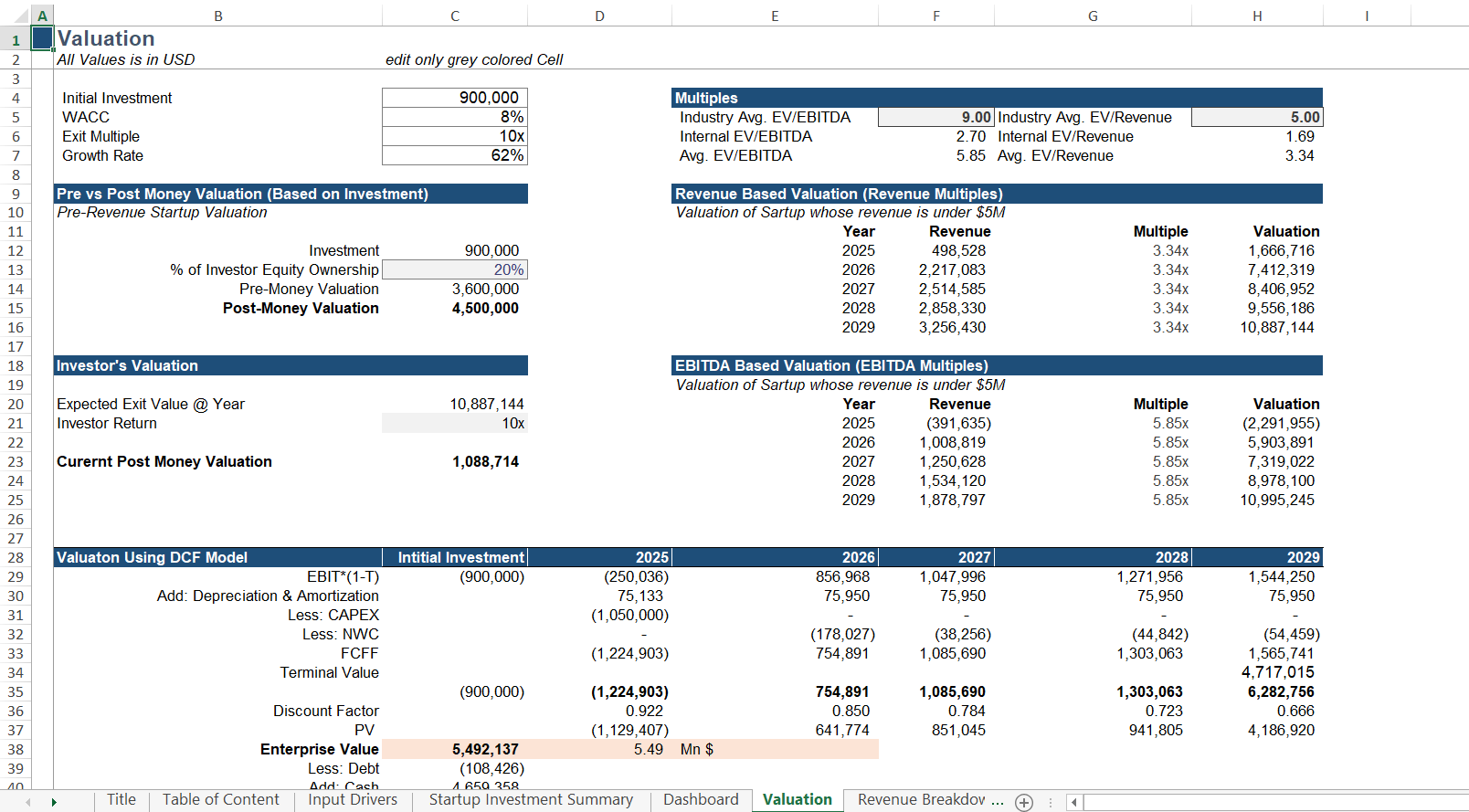This screenshot has width=1469, height=812.
Task: Click the Terminal Value 4,717,015 cell
Action: [1257, 672]
